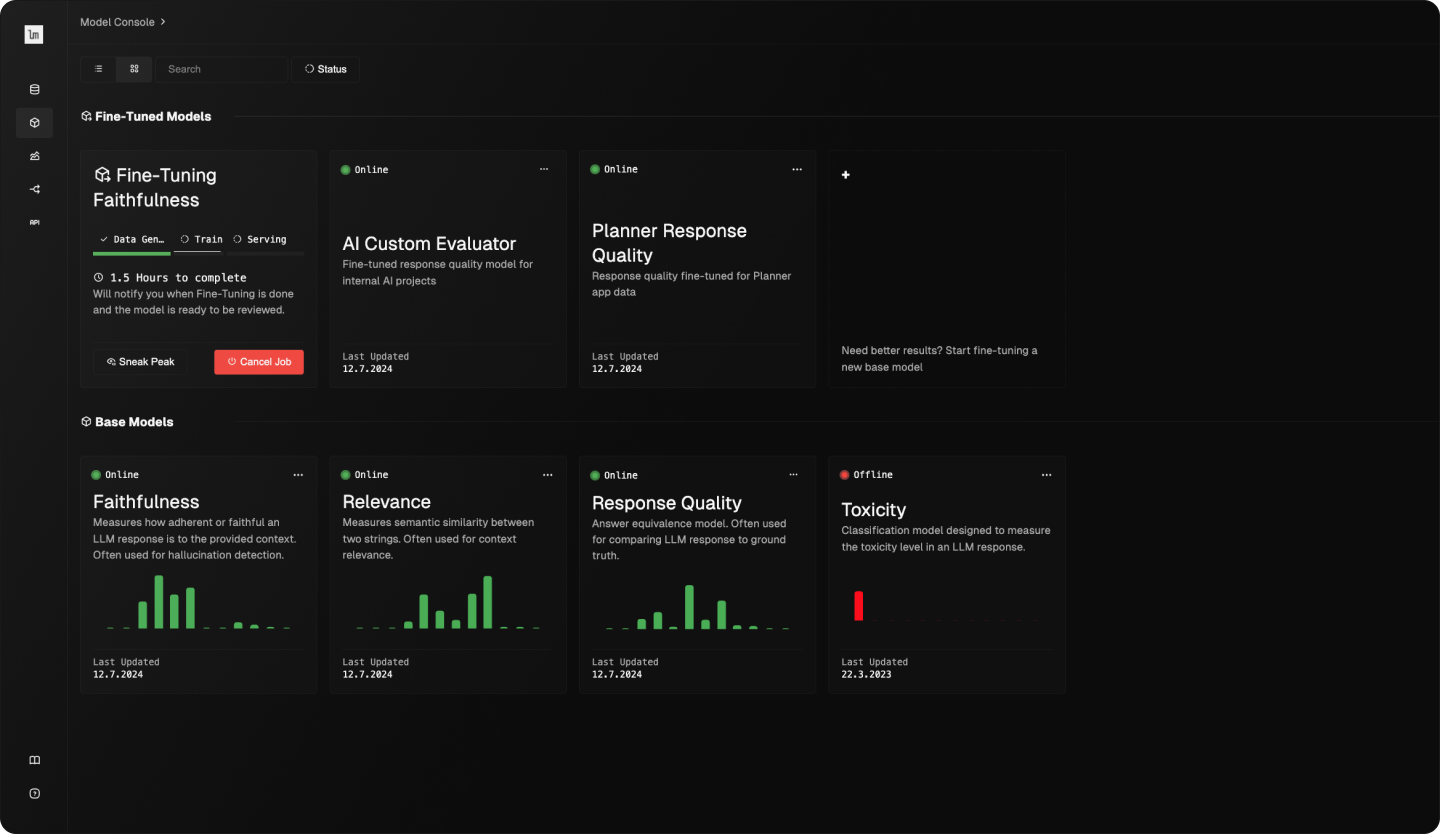The height and width of the screenshot is (834, 1440).
Task: Click the LM logo in the sidebar
Action: tap(34, 35)
